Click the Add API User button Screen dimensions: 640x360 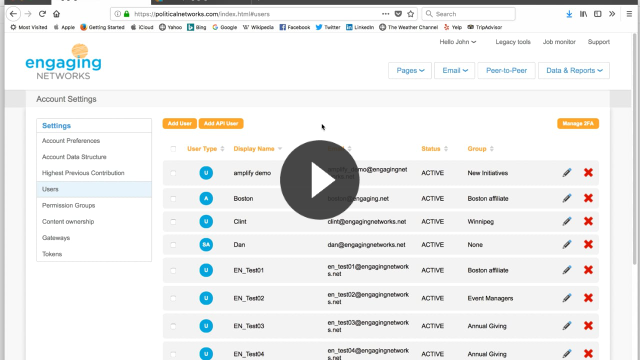221,124
